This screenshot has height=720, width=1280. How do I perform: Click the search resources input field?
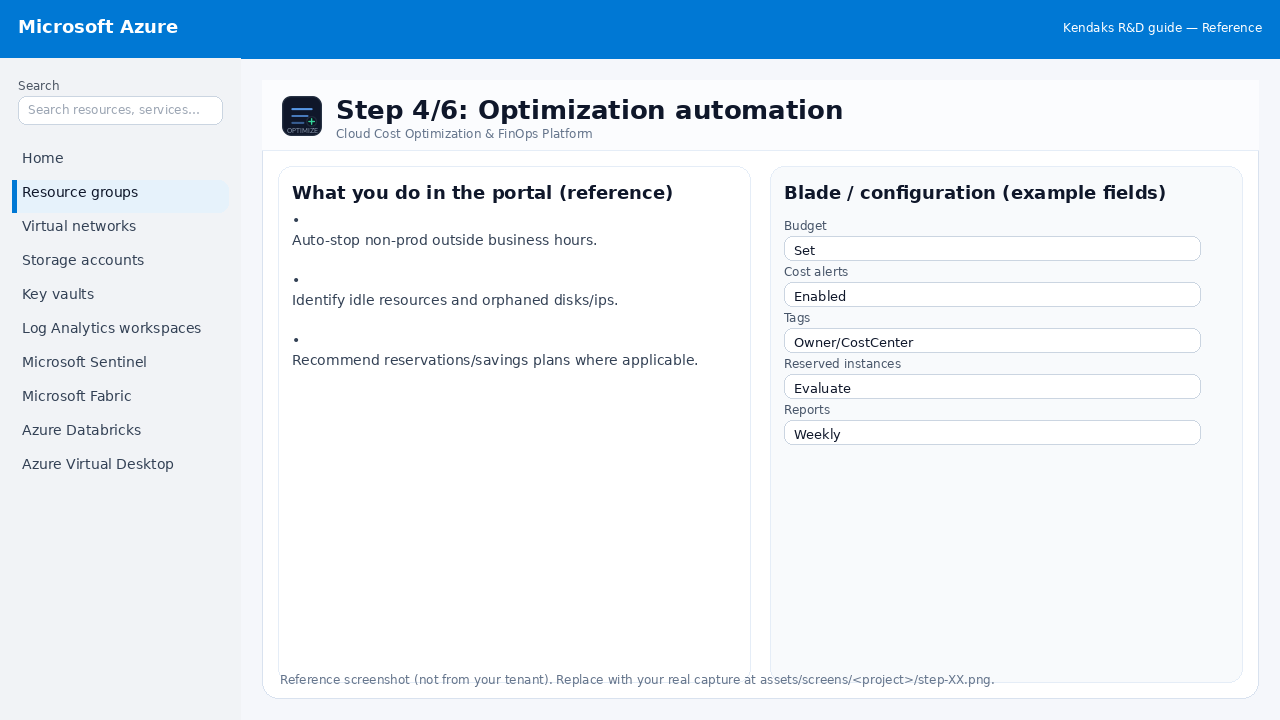click(x=120, y=110)
